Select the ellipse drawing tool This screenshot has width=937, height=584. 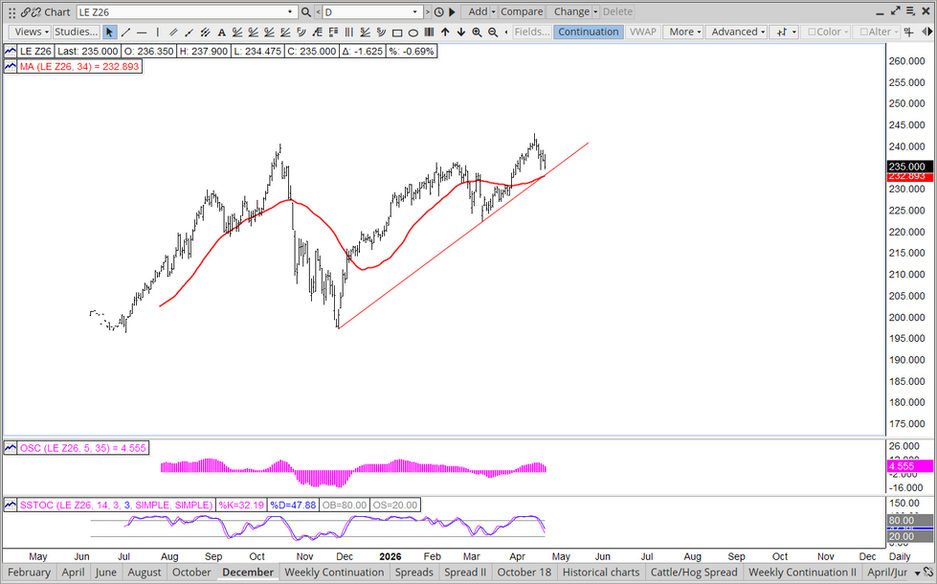(x=413, y=32)
